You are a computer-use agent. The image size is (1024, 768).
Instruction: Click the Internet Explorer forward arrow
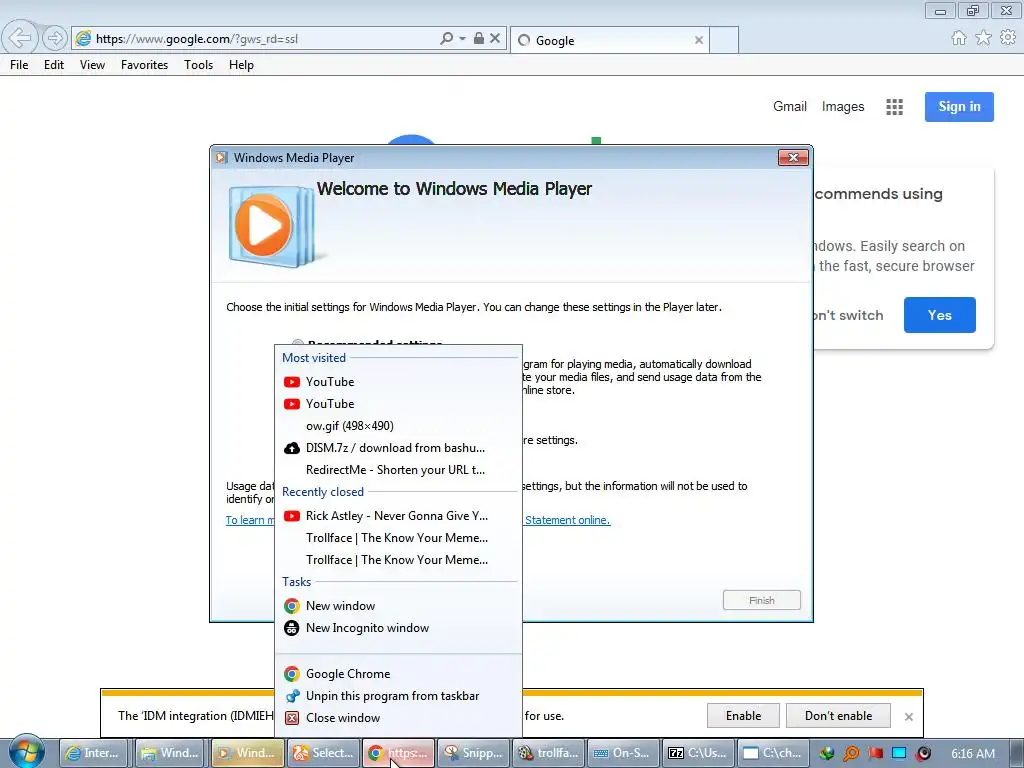(55, 38)
